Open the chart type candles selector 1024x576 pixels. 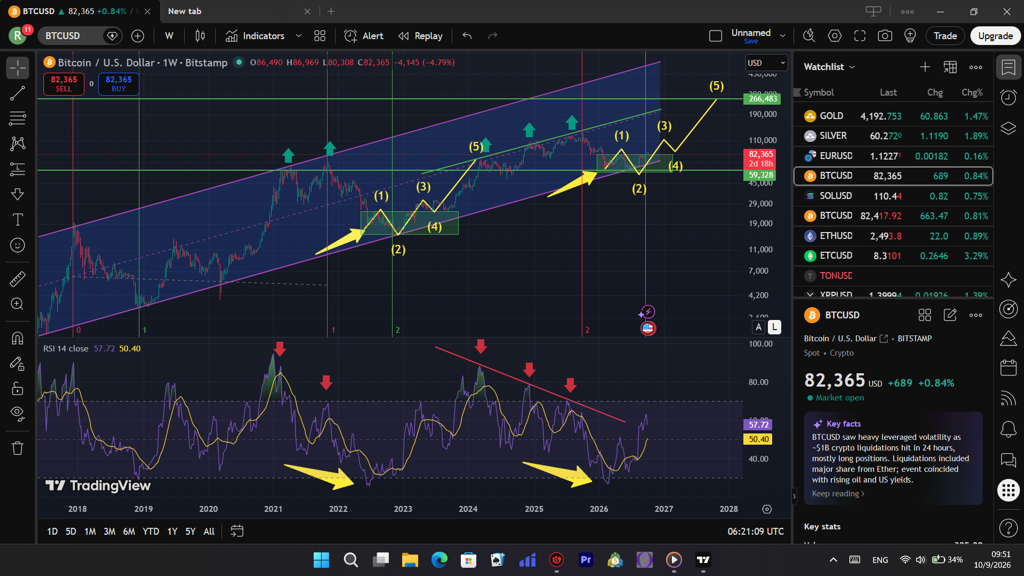[200, 36]
